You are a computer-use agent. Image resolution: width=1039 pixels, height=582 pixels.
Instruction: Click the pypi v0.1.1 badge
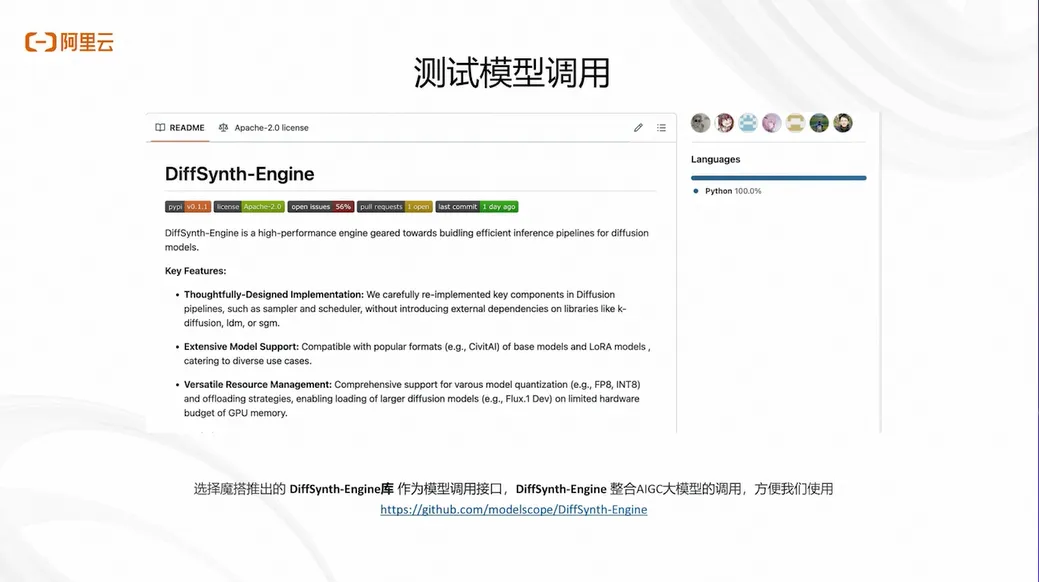click(188, 207)
